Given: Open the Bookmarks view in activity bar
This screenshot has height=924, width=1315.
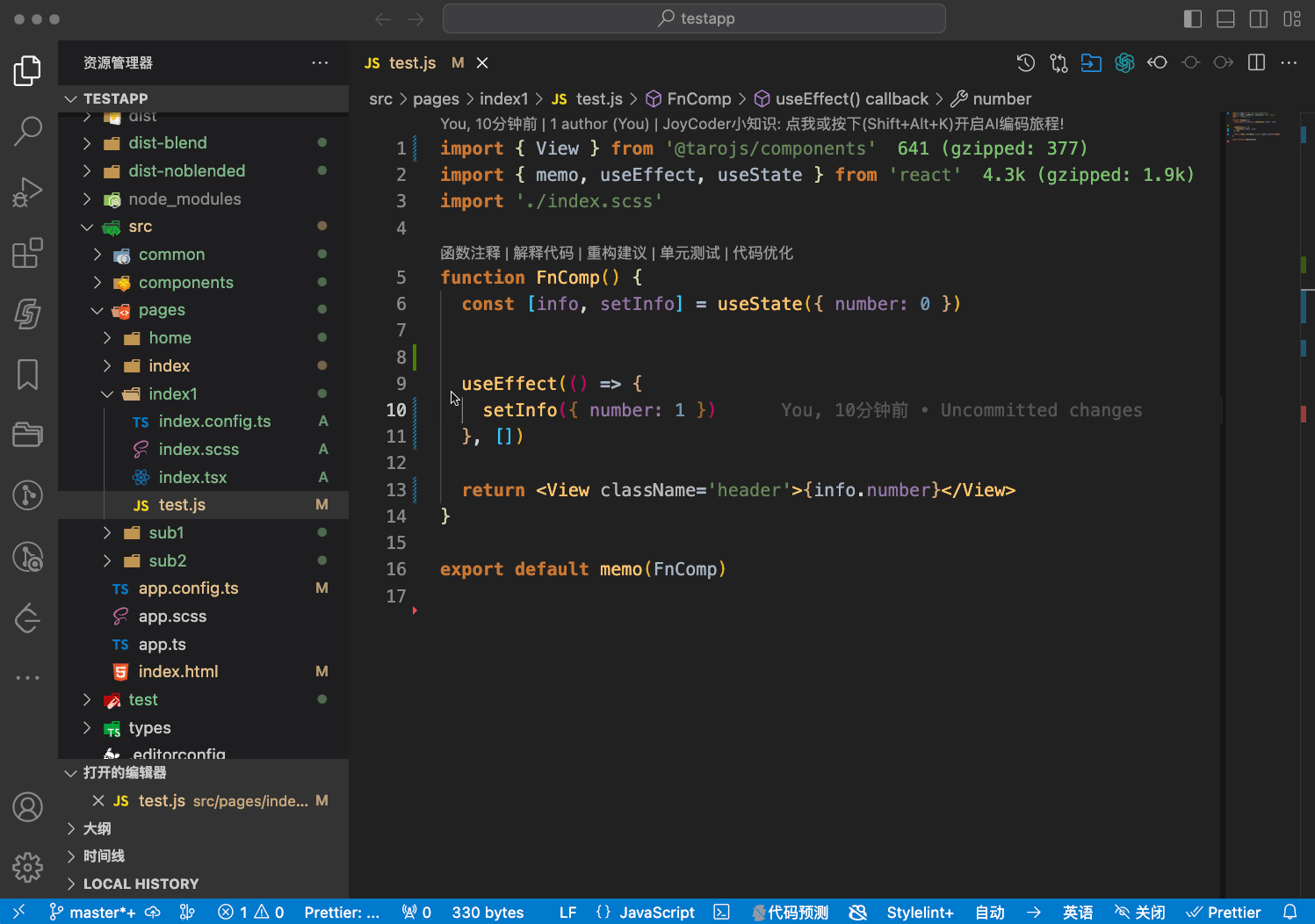Looking at the screenshot, I should tap(28, 374).
